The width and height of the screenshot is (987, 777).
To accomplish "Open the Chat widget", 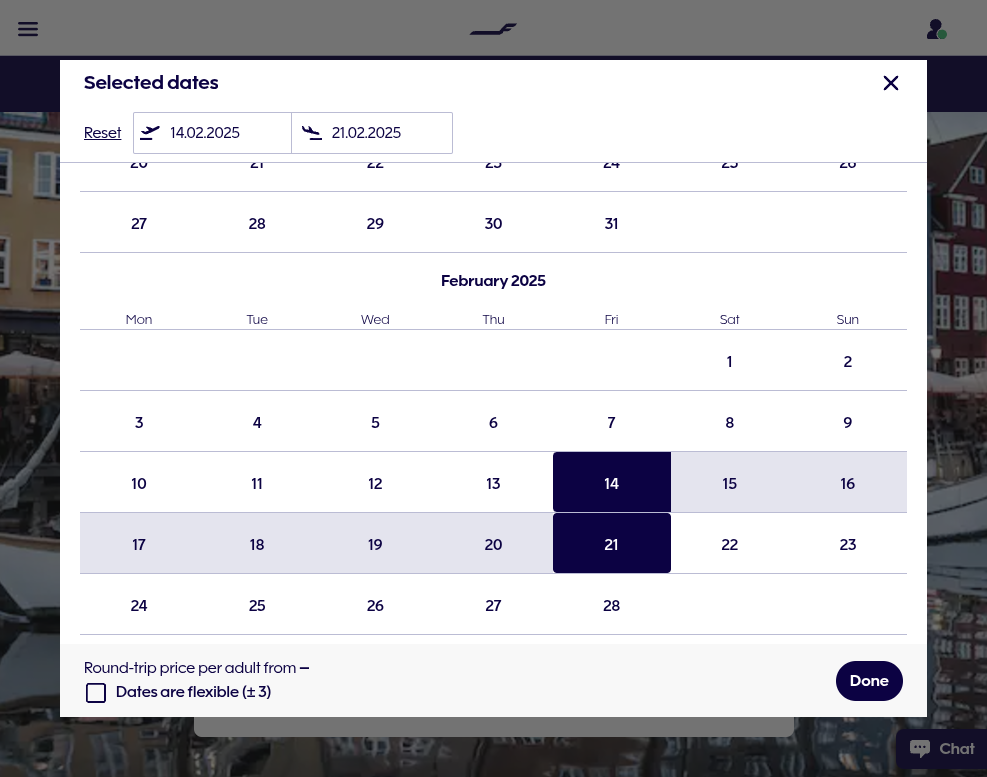I will click(x=942, y=749).
